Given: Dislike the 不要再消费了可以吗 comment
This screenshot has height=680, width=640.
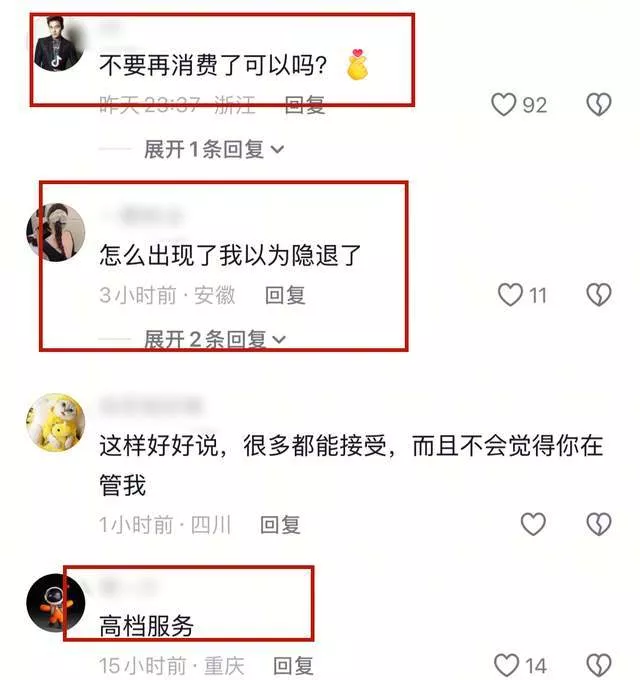Looking at the screenshot, I should click(x=599, y=105).
